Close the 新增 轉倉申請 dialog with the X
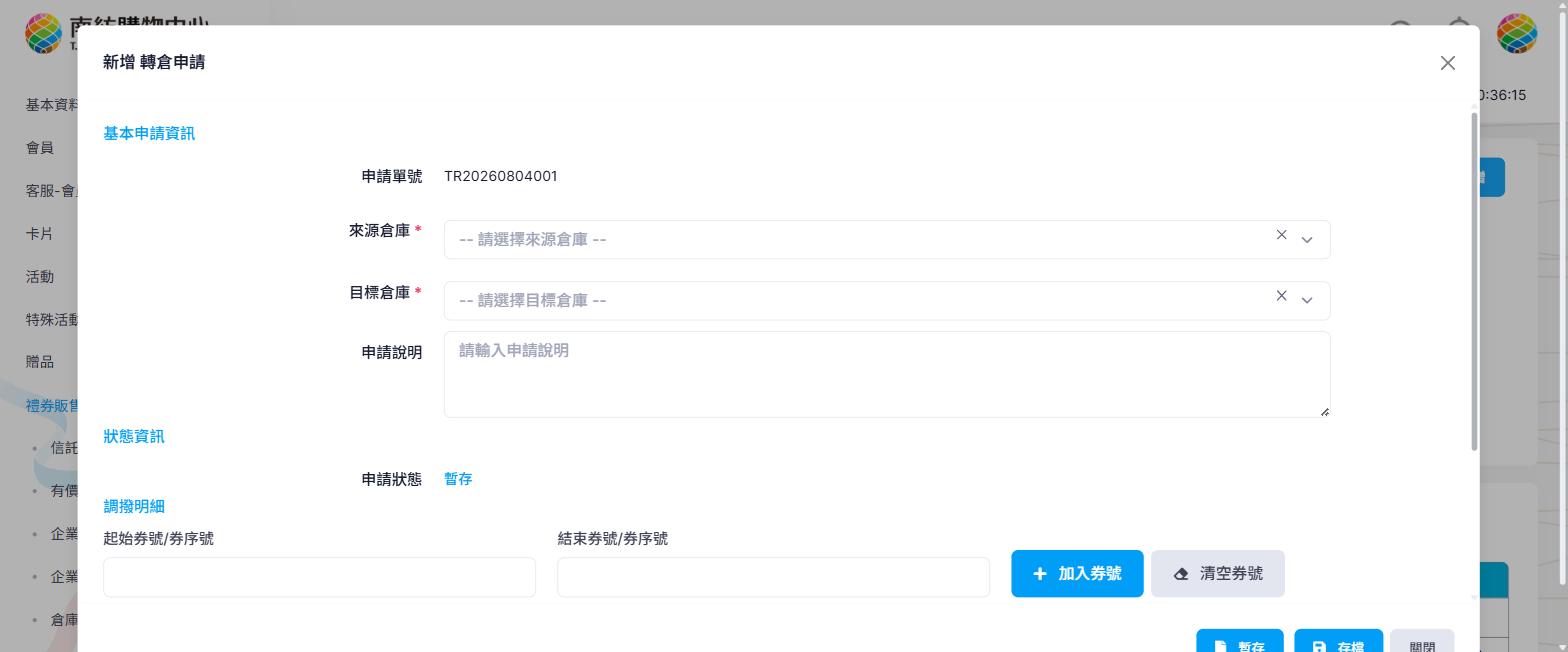Image resolution: width=1568 pixels, height=652 pixels. [x=1447, y=63]
